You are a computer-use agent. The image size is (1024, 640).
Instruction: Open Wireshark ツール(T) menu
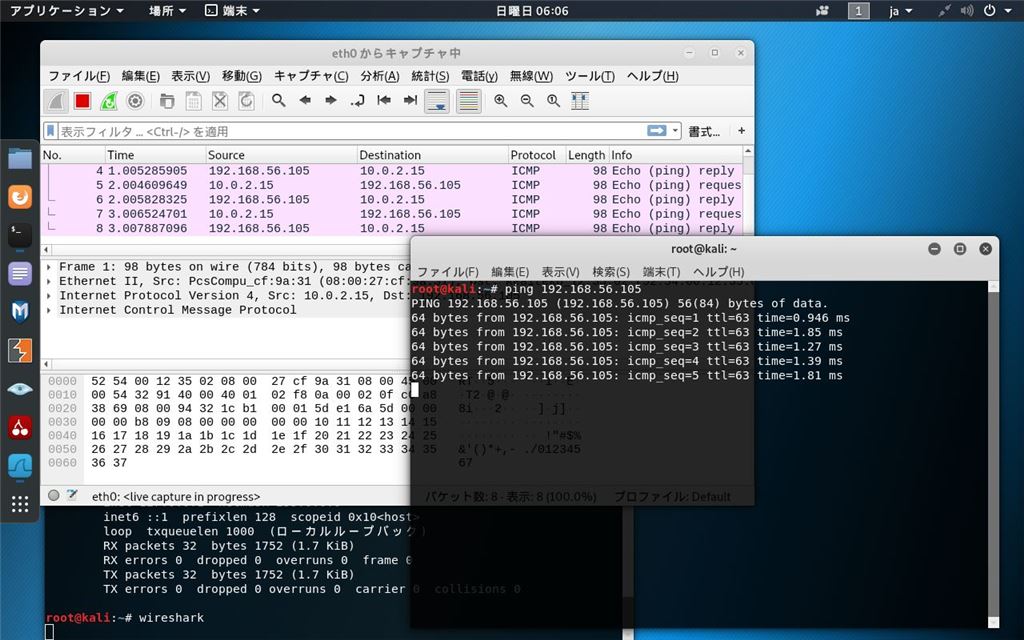click(x=590, y=76)
